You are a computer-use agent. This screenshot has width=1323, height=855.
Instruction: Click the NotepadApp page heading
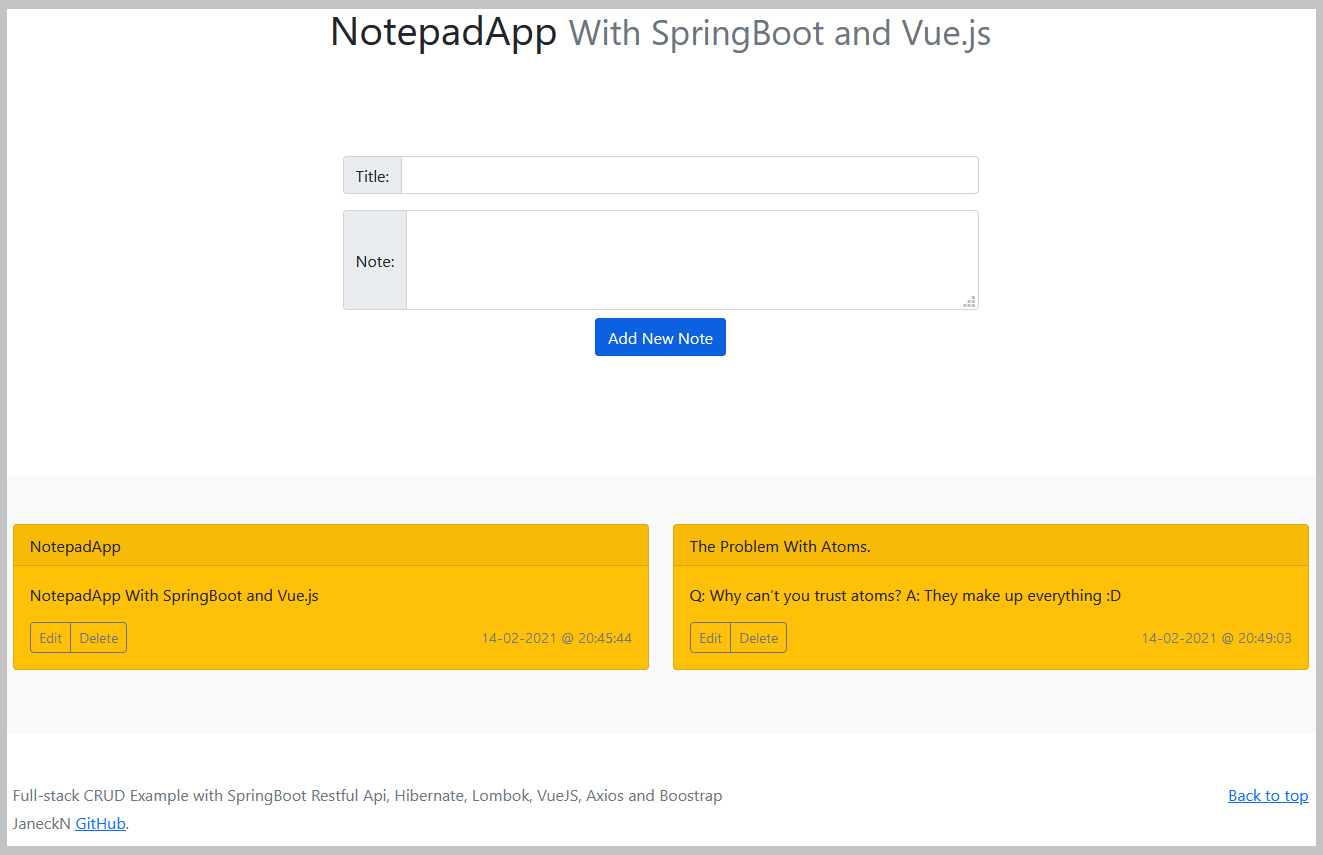coord(443,33)
